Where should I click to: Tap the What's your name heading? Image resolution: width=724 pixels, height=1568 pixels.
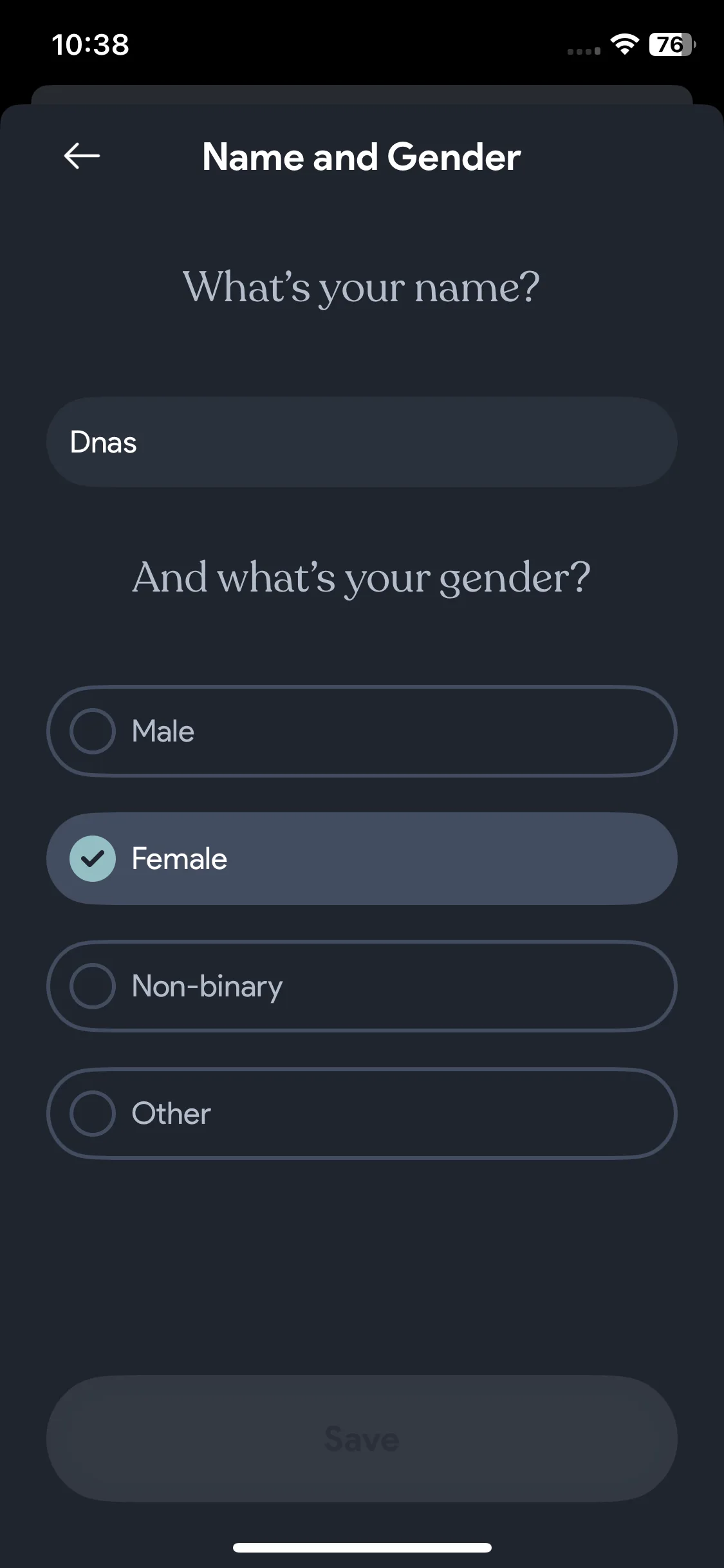362,286
